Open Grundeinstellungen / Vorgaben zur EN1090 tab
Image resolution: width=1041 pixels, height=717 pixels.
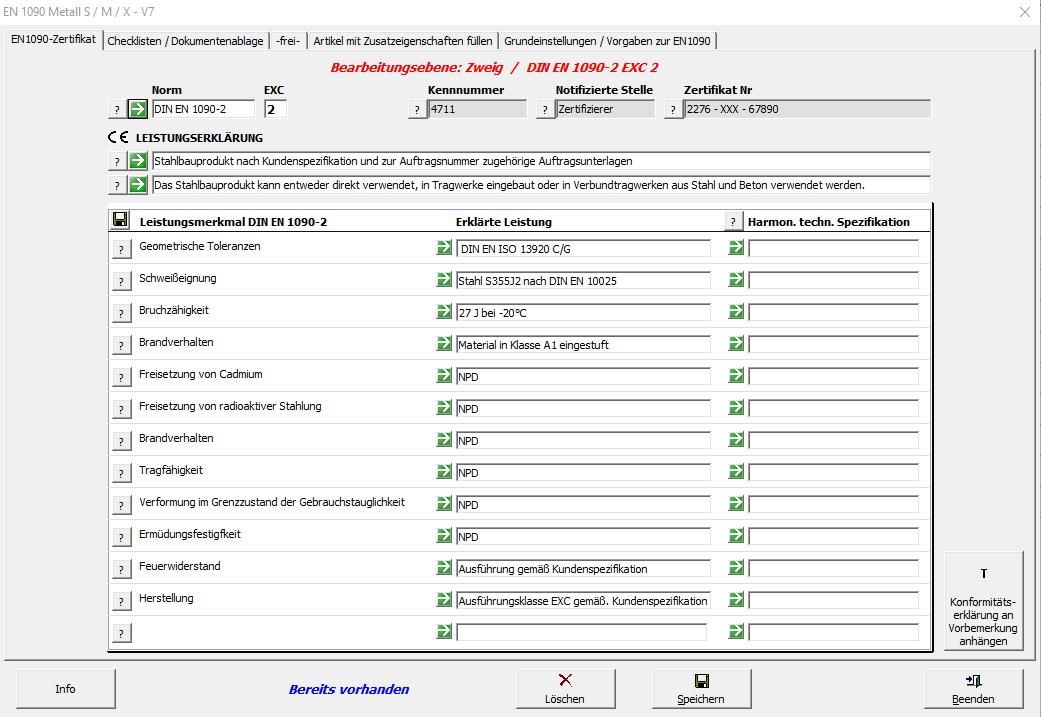(x=607, y=41)
